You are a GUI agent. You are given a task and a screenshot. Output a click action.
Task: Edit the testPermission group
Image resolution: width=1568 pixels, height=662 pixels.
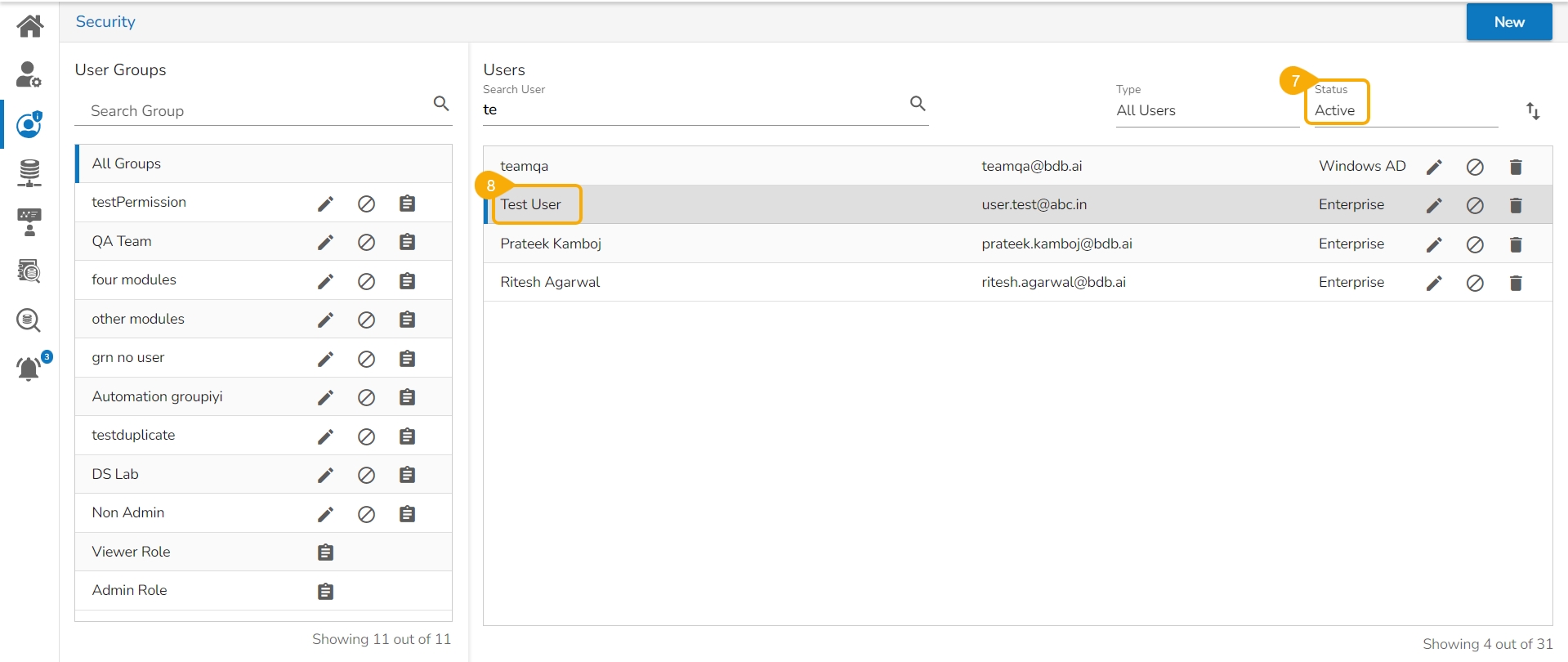coord(325,204)
